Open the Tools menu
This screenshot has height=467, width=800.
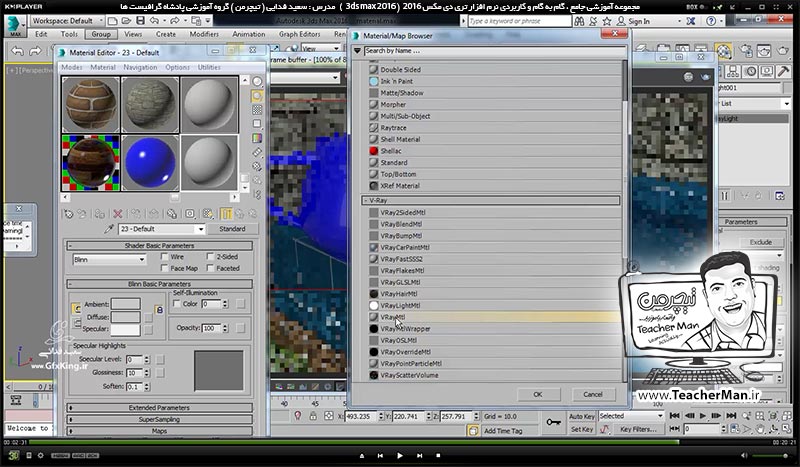point(69,34)
